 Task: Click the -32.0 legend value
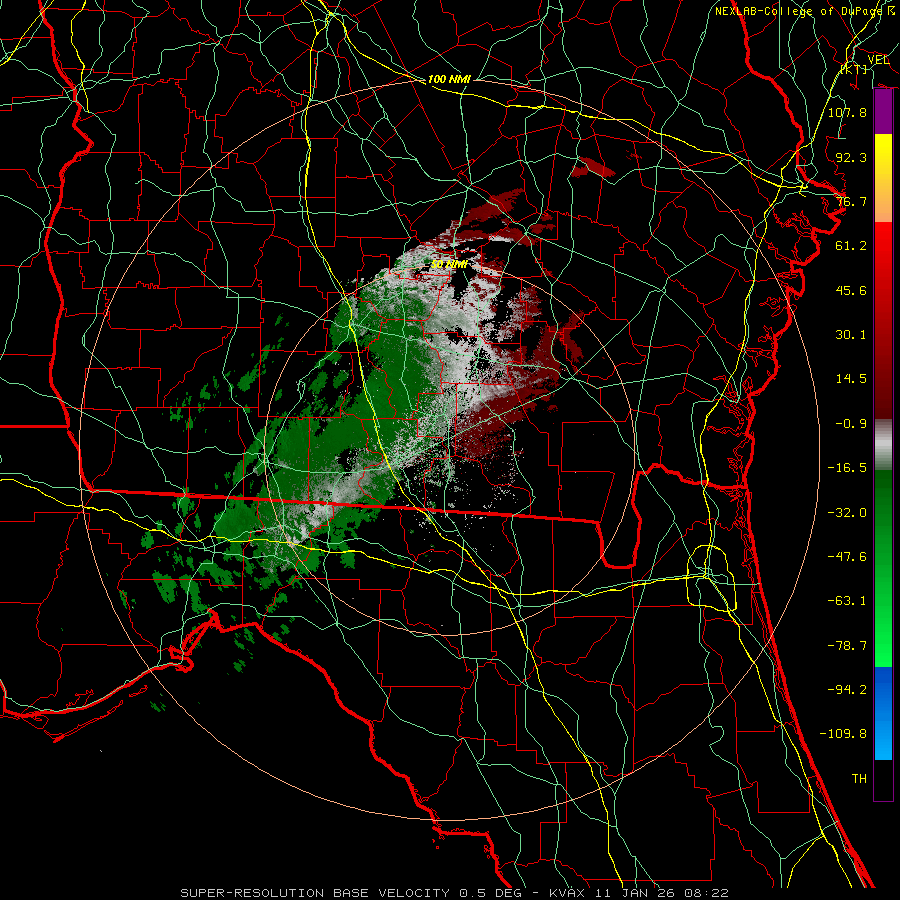pos(847,513)
